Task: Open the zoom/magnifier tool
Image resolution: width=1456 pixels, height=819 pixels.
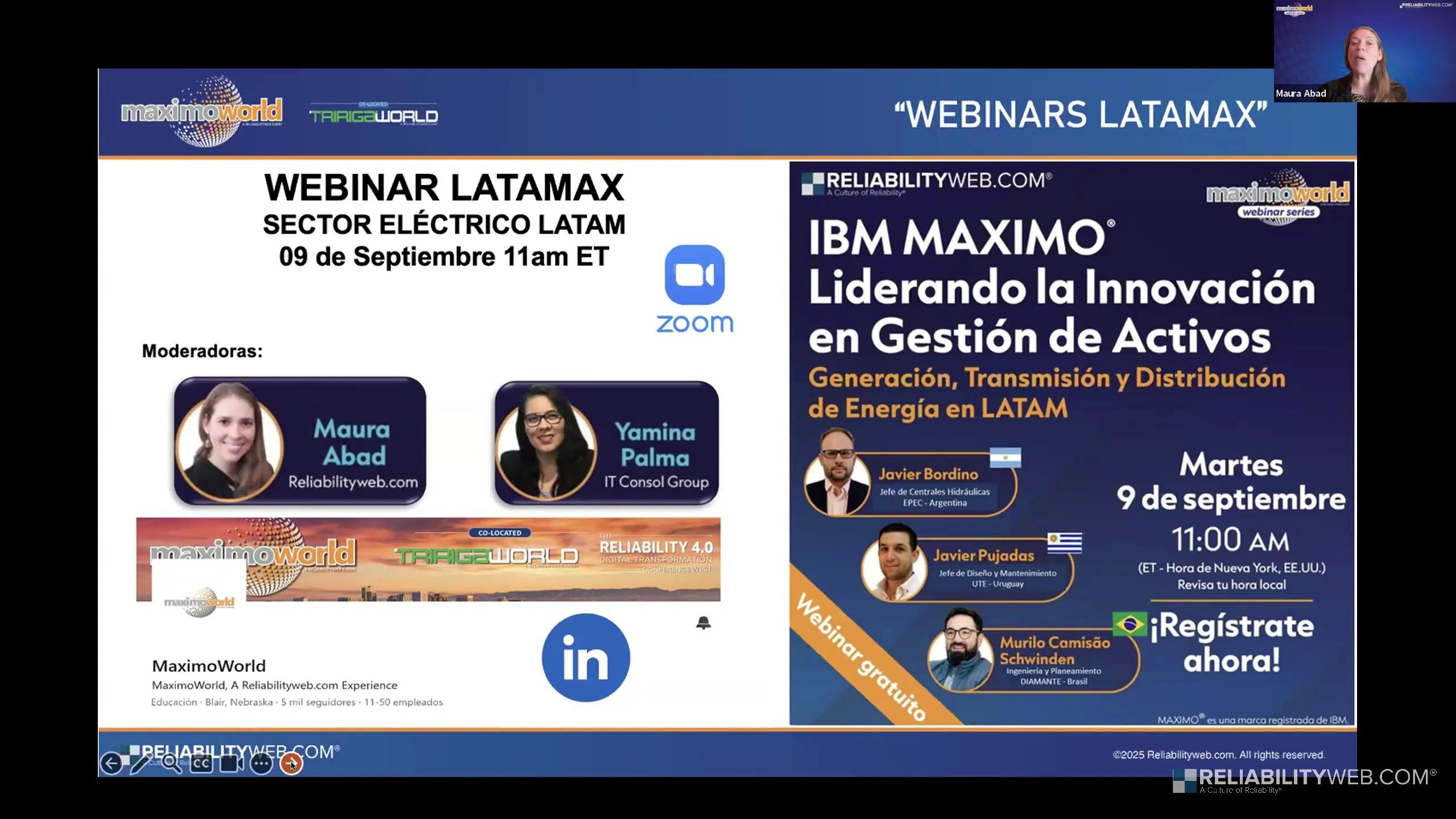Action: 172,764
